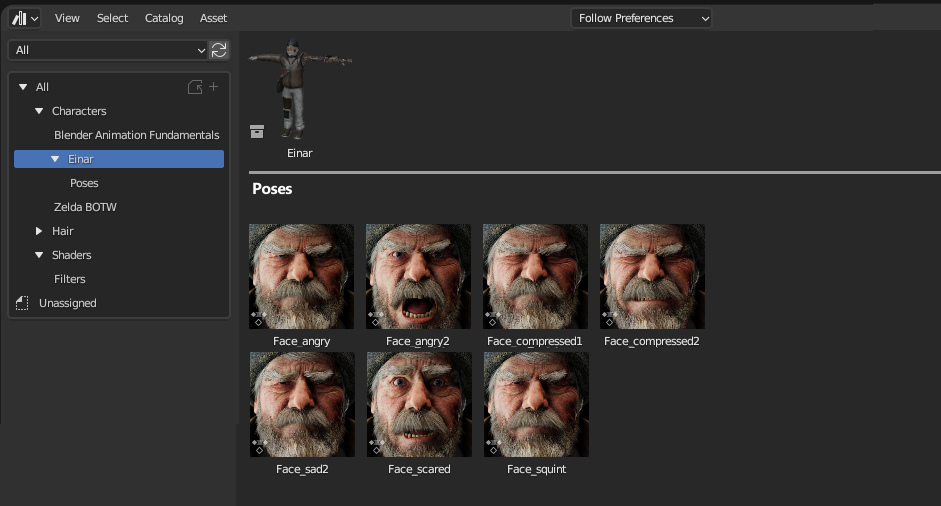The height and width of the screenshot is (506, 941).
Task: Select the Face_compressed2 pose thumbnail
Action: (x=652, y=276)
